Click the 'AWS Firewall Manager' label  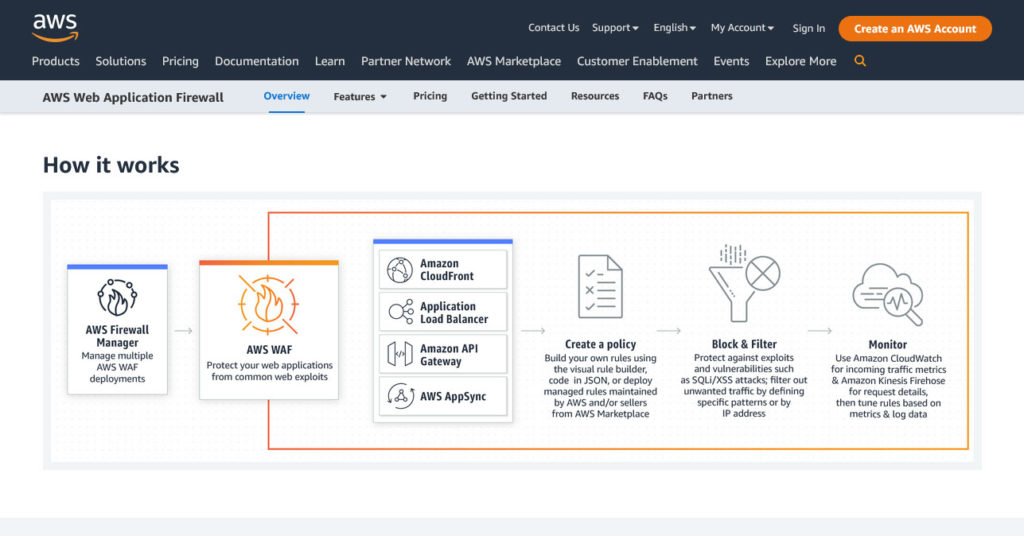pyautogui.click(x=117, y=336)
